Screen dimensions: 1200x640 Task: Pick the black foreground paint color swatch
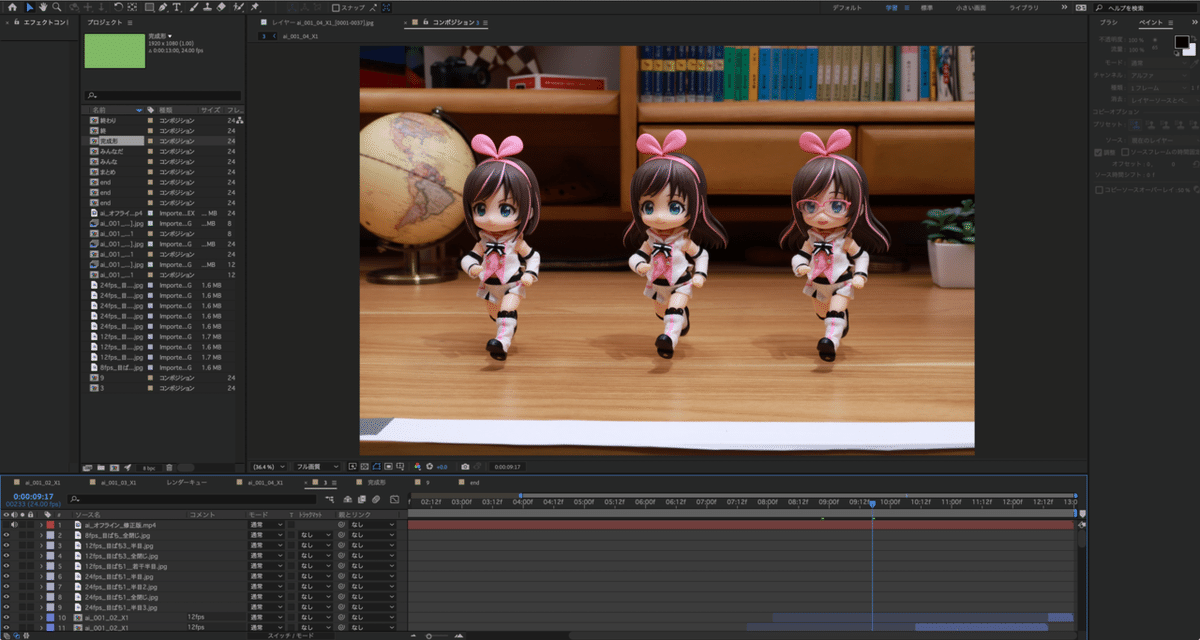point(1181,42)
